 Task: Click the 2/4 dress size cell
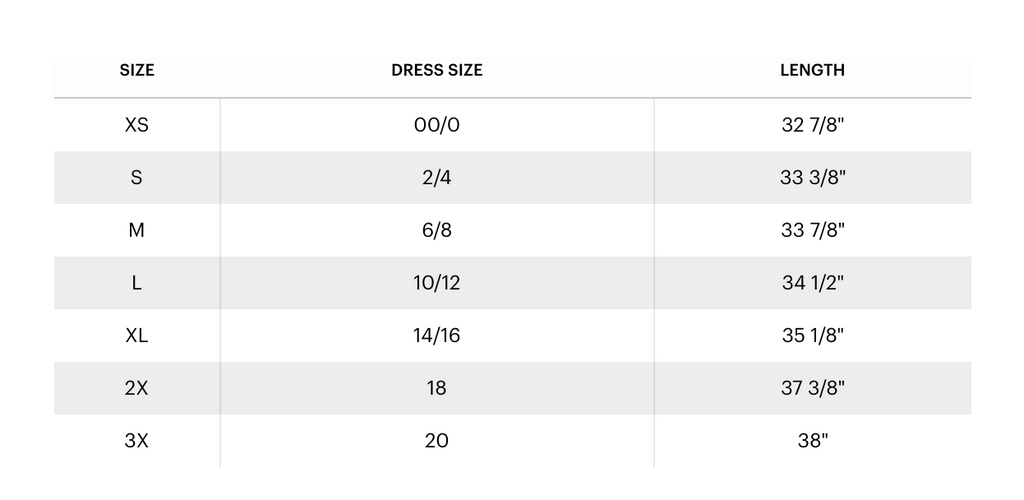(x=437, y=178)
